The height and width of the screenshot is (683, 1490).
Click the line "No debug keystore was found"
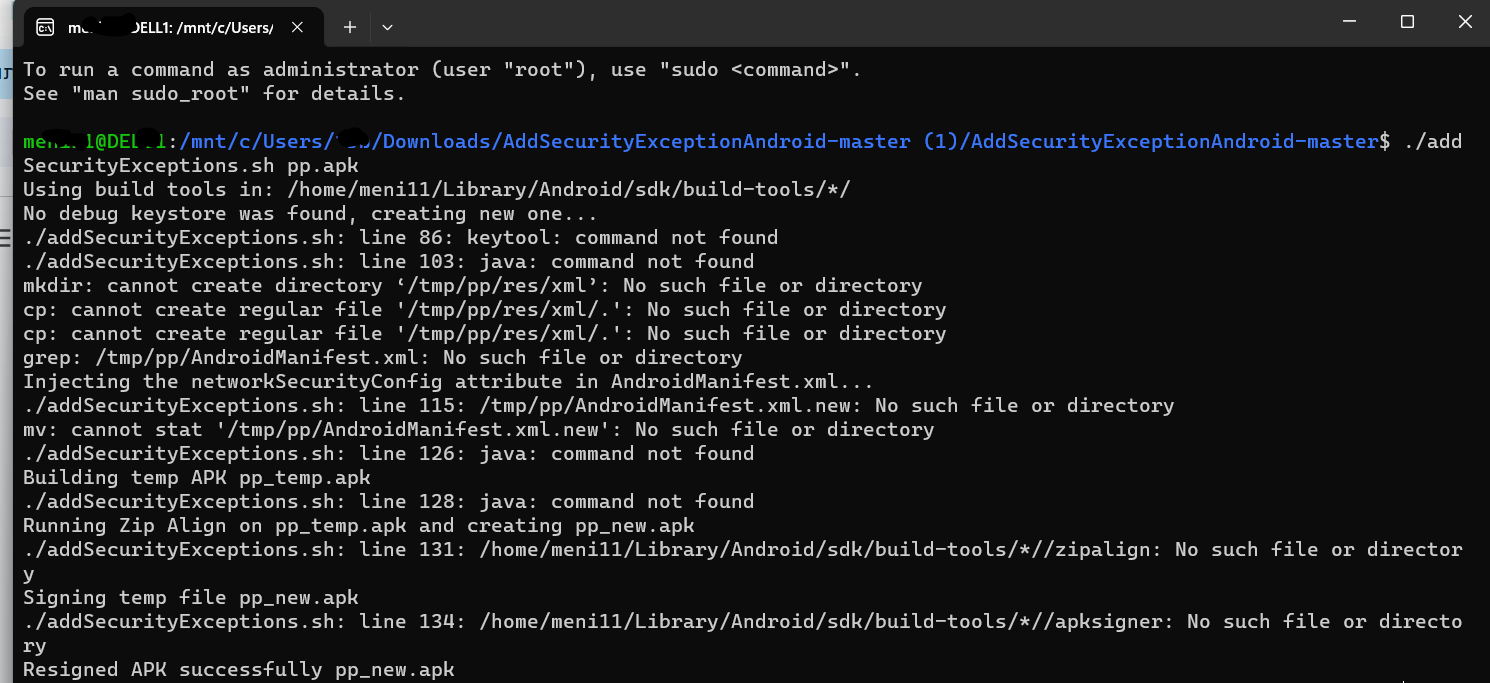tap(310, 213)
